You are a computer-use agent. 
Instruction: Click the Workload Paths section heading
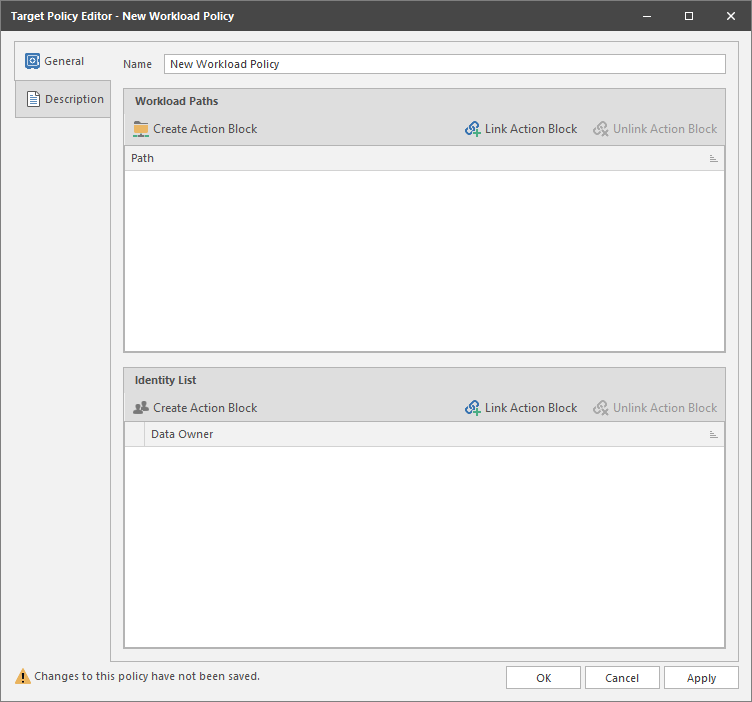176,101
